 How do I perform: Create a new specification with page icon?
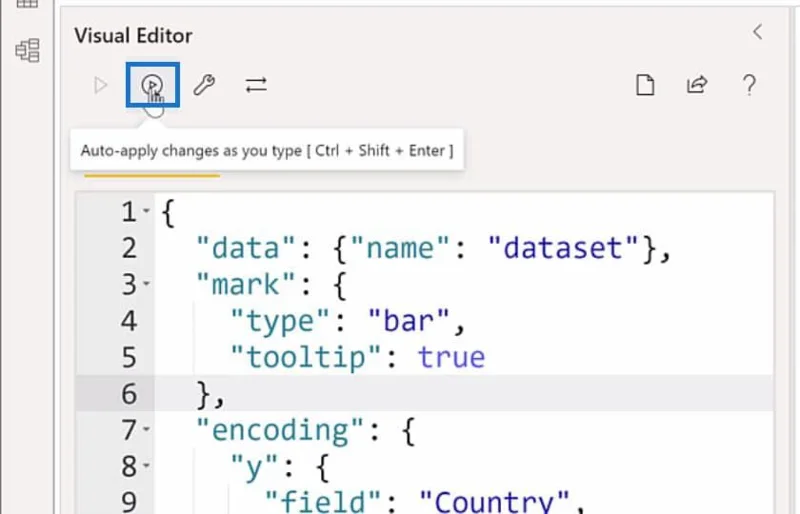click(x=645, y=85)
